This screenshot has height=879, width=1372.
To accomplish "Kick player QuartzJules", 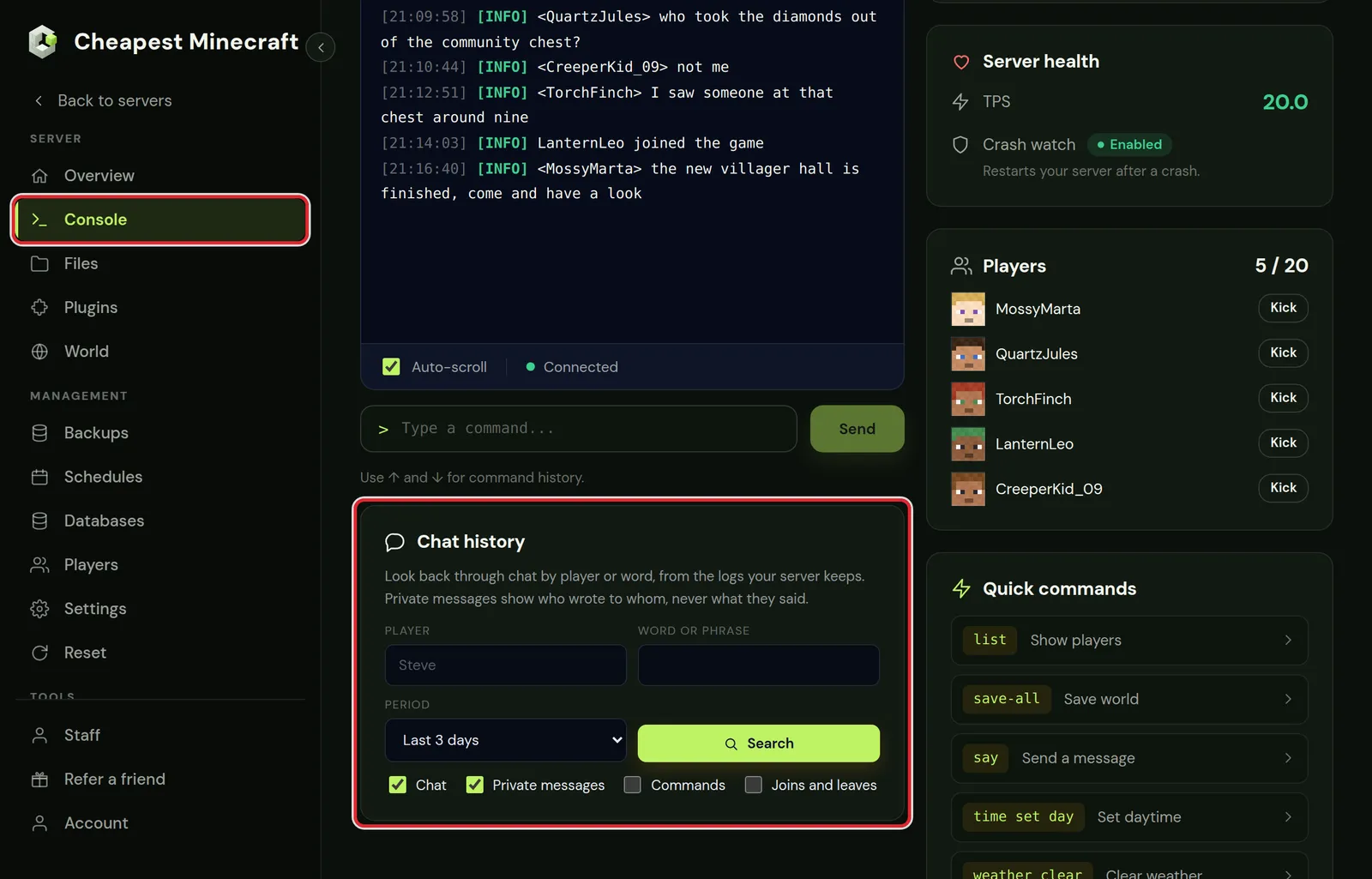I will click(1283, 352).
